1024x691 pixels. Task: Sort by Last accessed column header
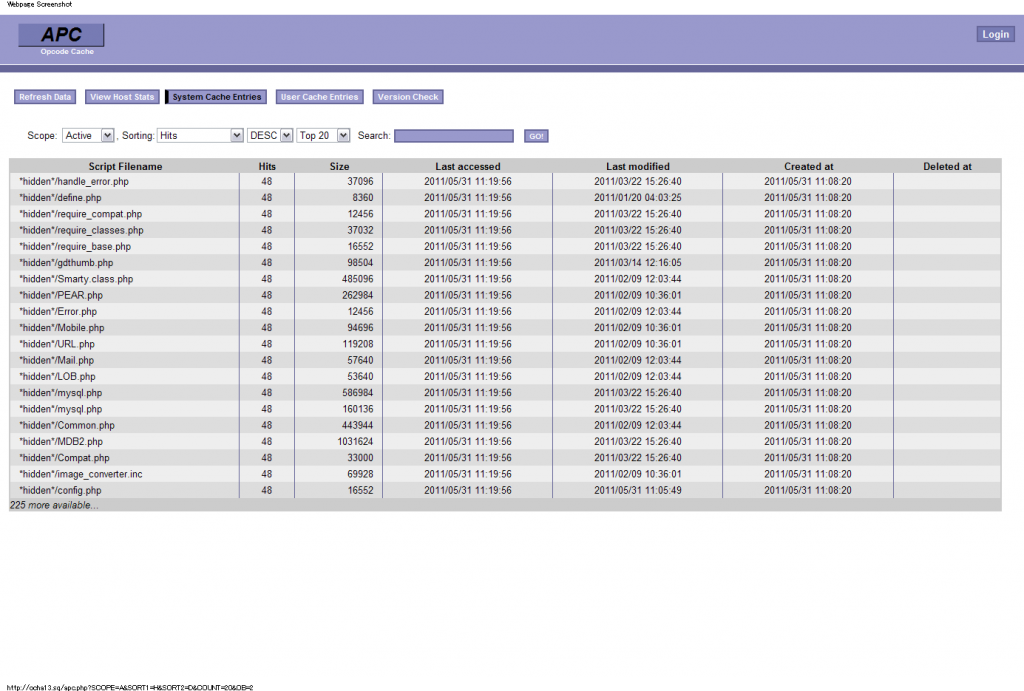(x=468, y=167)
